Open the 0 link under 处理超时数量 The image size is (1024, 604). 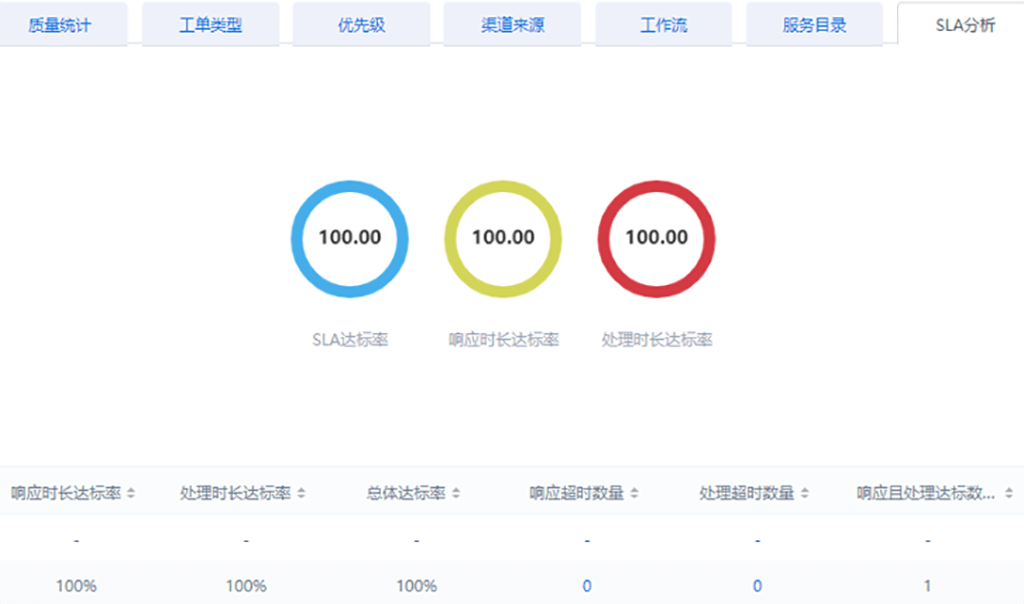[757, 586]
